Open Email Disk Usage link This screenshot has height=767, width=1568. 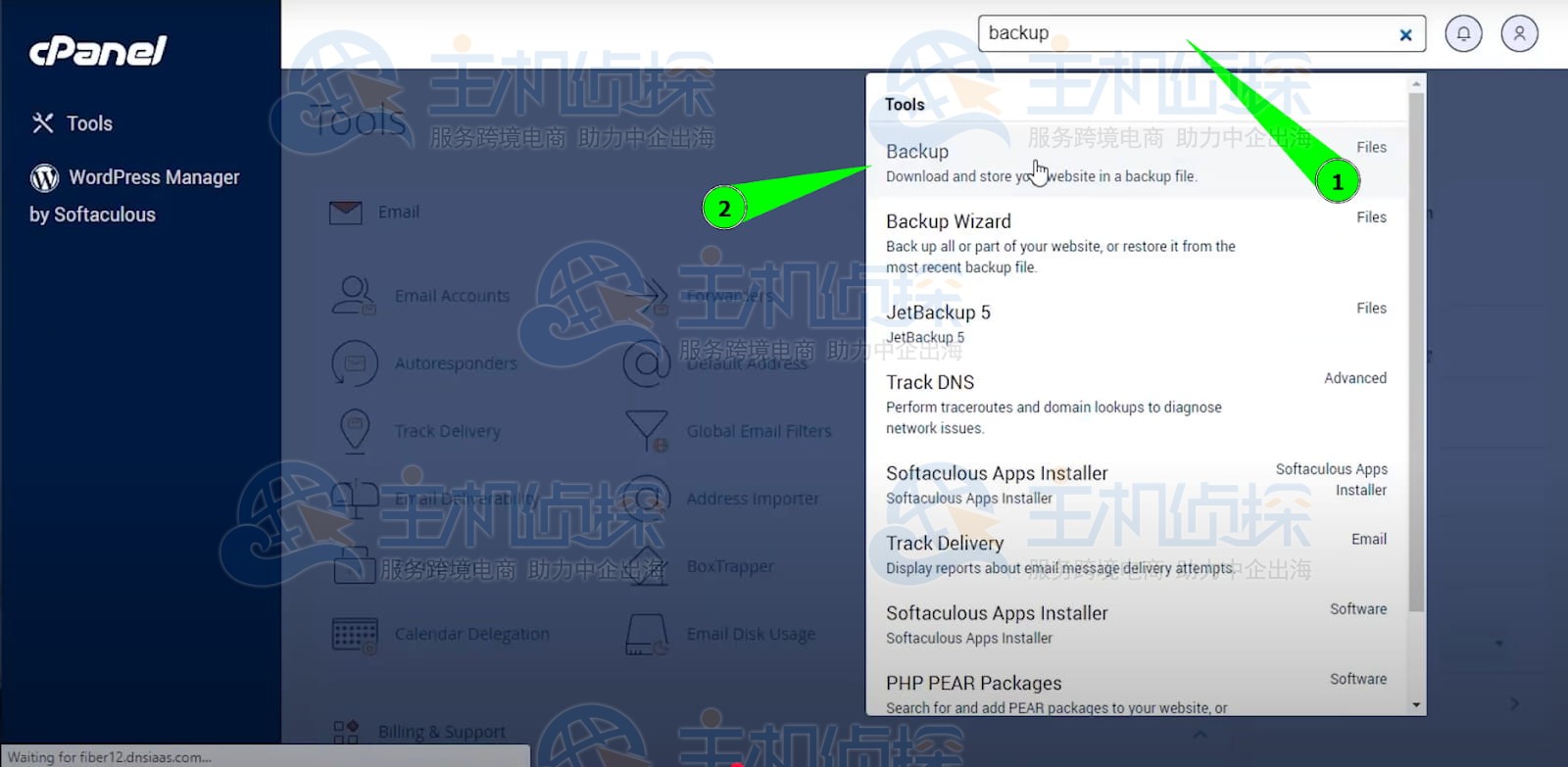point(751,635)
